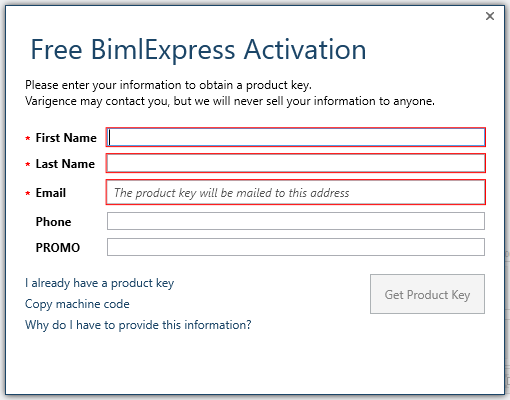Screen dimensions: 510x400
Task: Click the 'Free BimlExpress Activation' heading
Action: [x=198, y=50]
